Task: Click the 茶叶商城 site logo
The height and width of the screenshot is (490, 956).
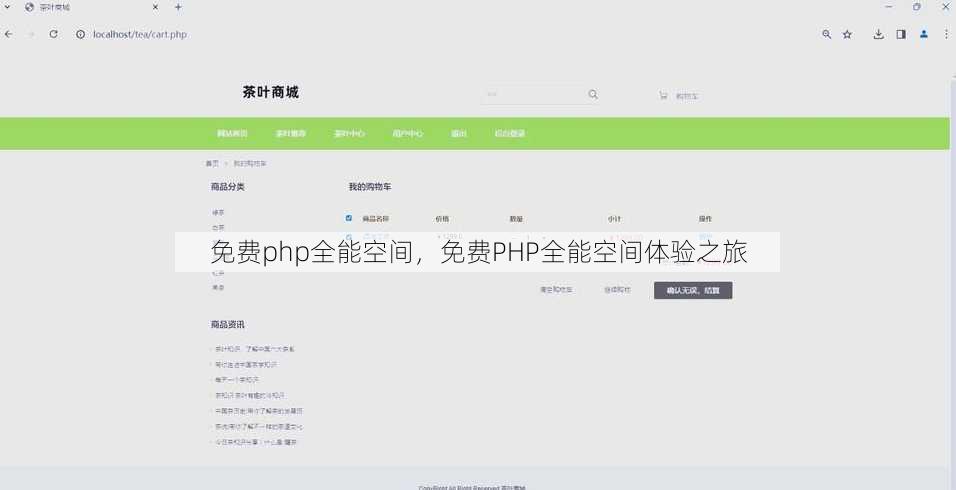Action: click(271, 93)
